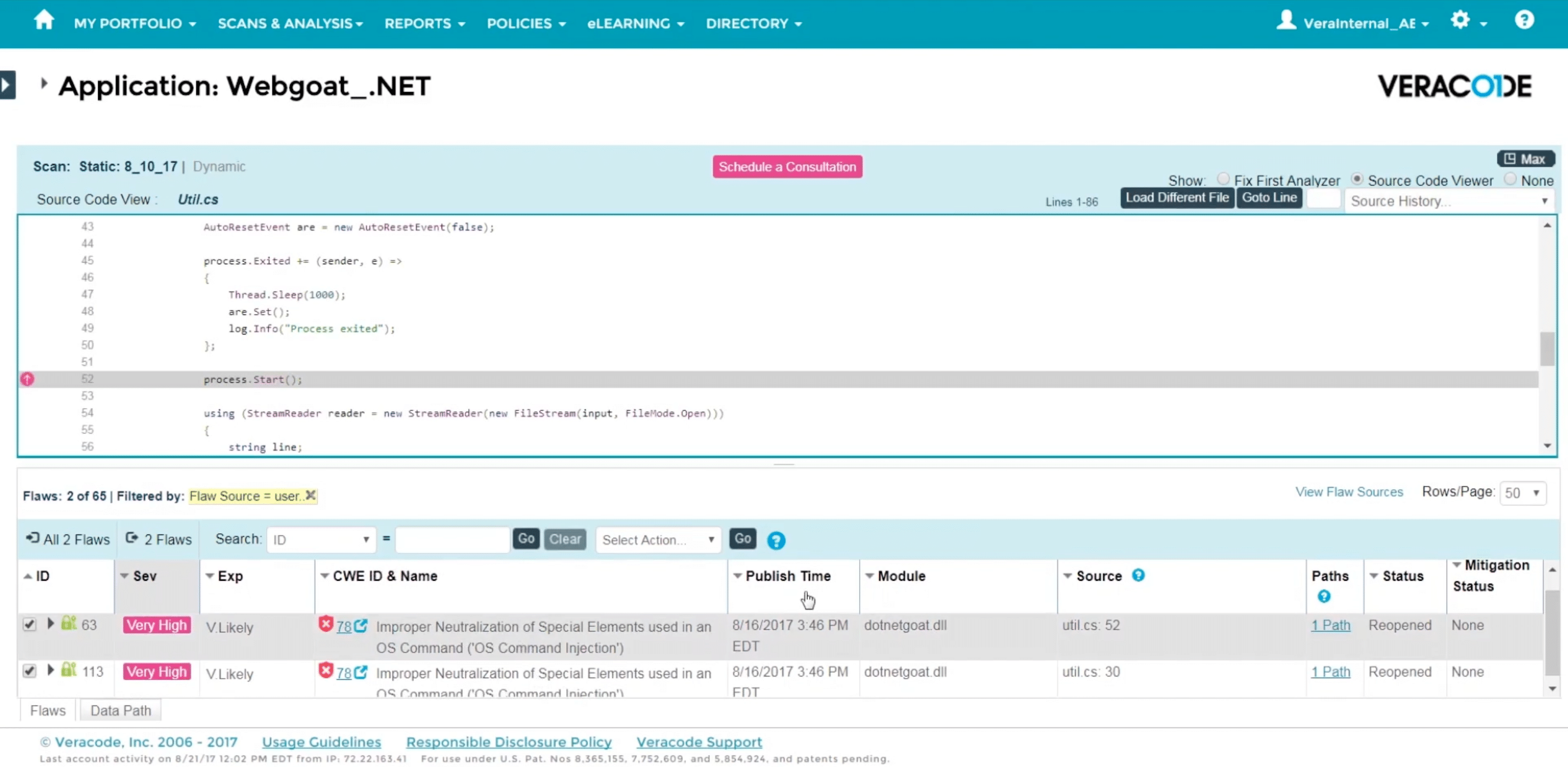Click the 1 Path link for flaw ID 63
Screen dimensions: 1568x767
click(1330, 625)
